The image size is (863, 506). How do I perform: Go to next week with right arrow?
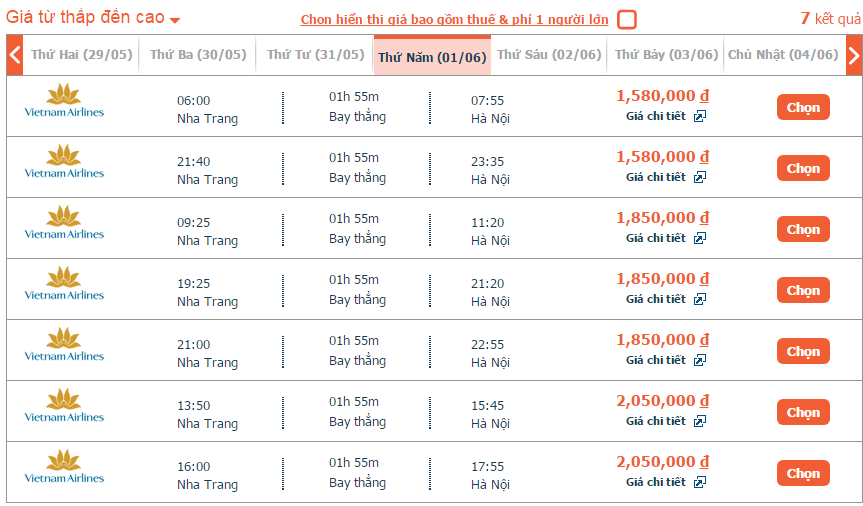(x=854, y=55)
